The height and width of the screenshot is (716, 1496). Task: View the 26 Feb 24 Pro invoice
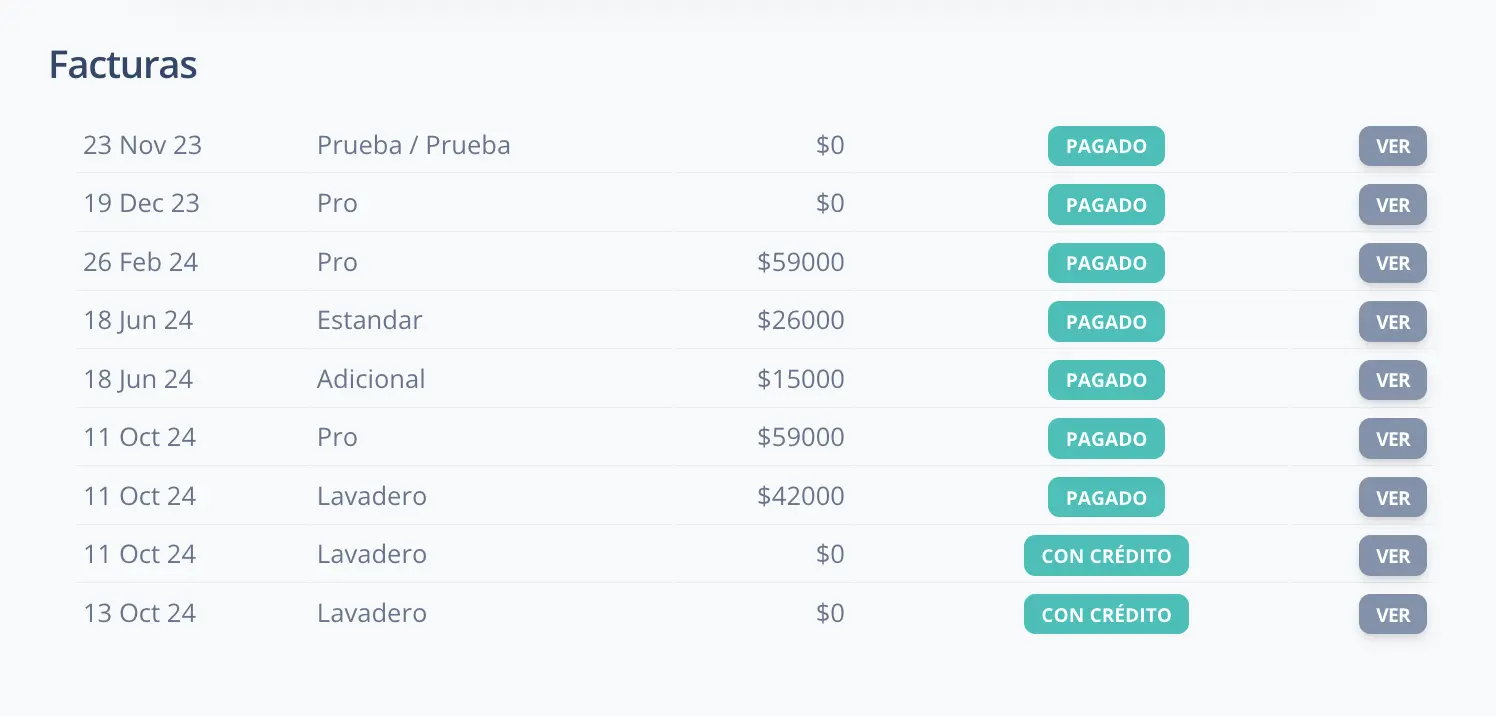click(1392, 263)
